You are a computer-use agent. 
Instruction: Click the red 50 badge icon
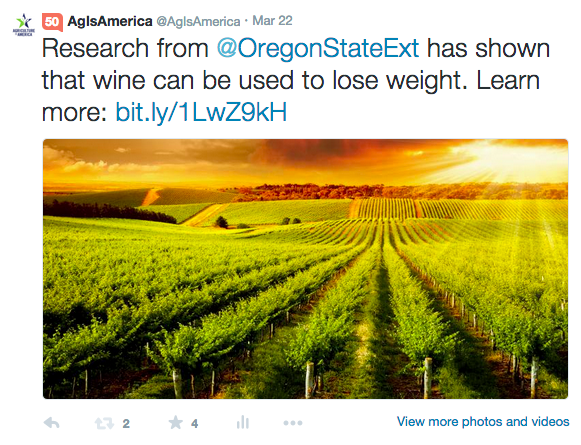pyautogui.click(x=52, y=22)
